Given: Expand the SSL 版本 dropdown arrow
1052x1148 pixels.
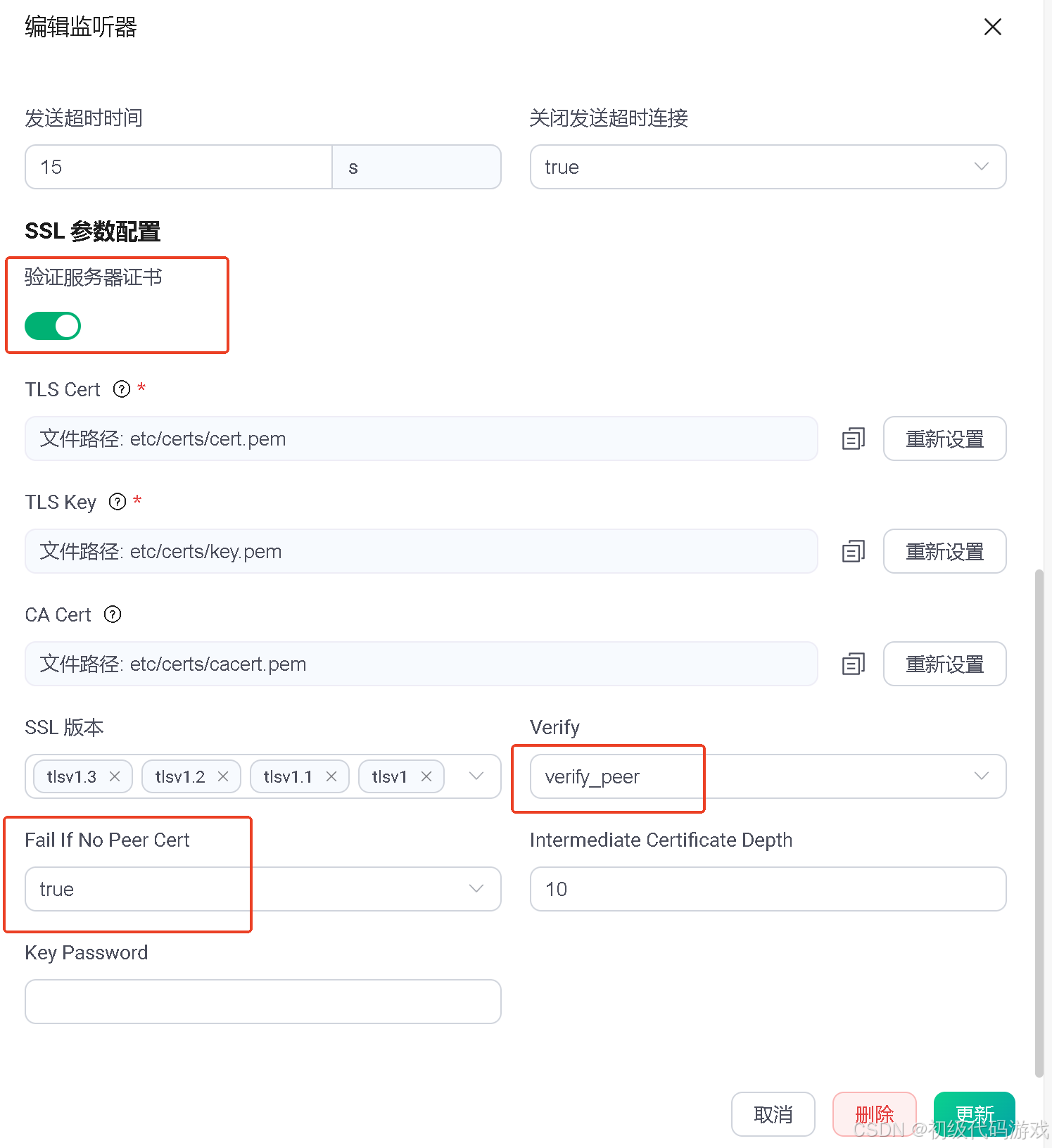Looking at the screenshot, I should tap(476, 776).
